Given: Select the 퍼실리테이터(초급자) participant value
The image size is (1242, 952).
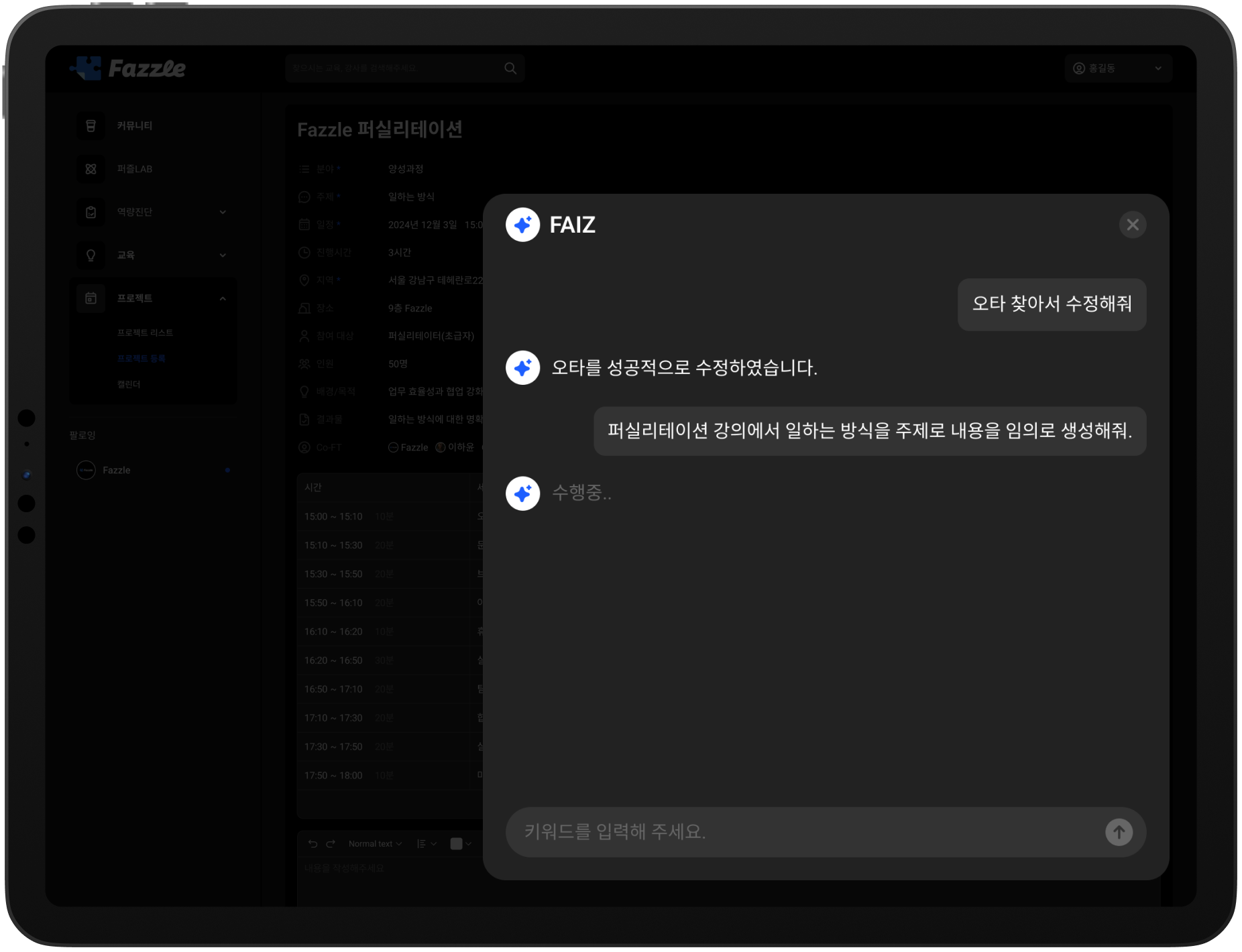Looking at the screenshot, I should pos(431,336).
